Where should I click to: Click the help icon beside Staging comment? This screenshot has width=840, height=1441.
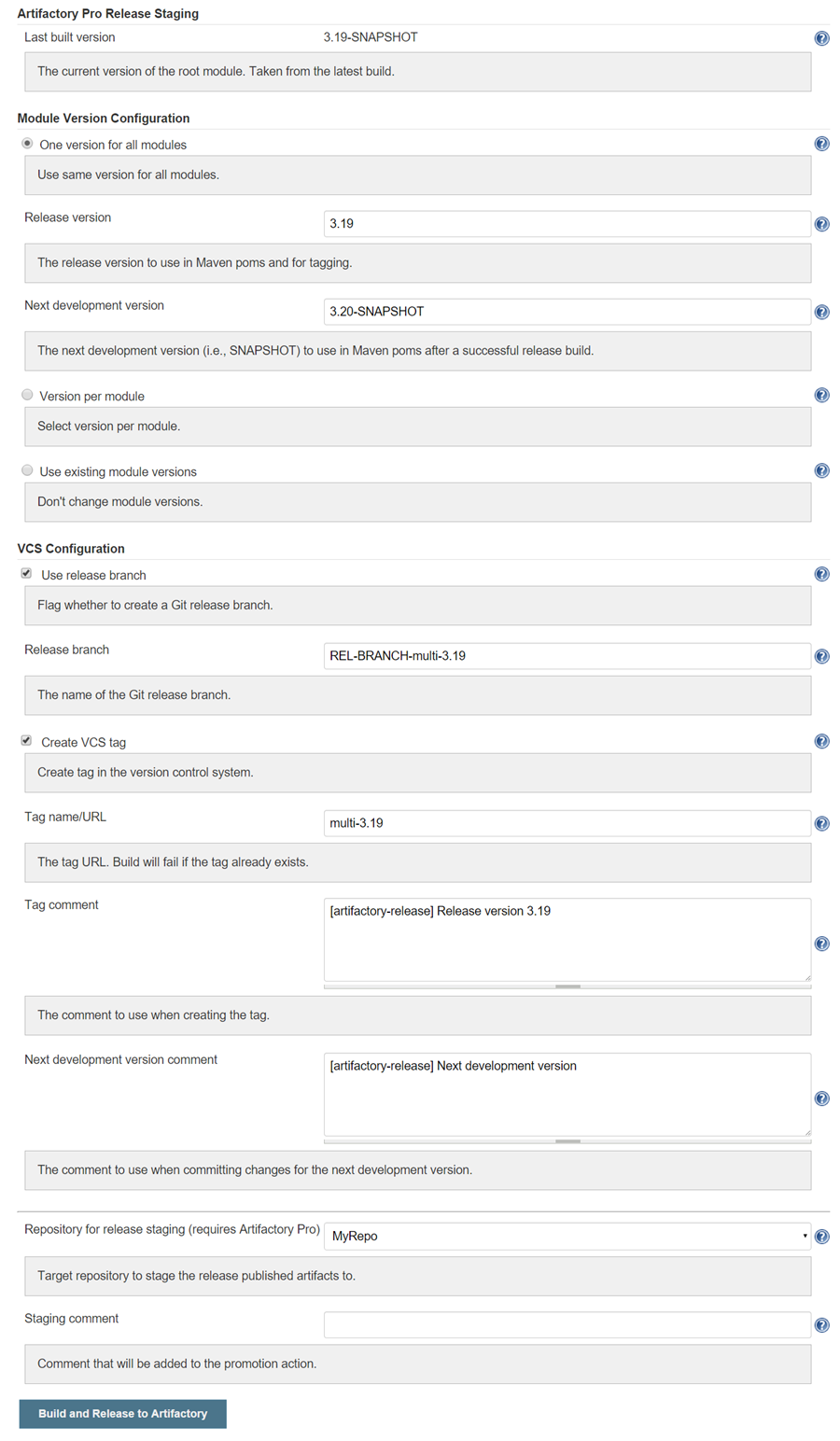point(821,1324)
